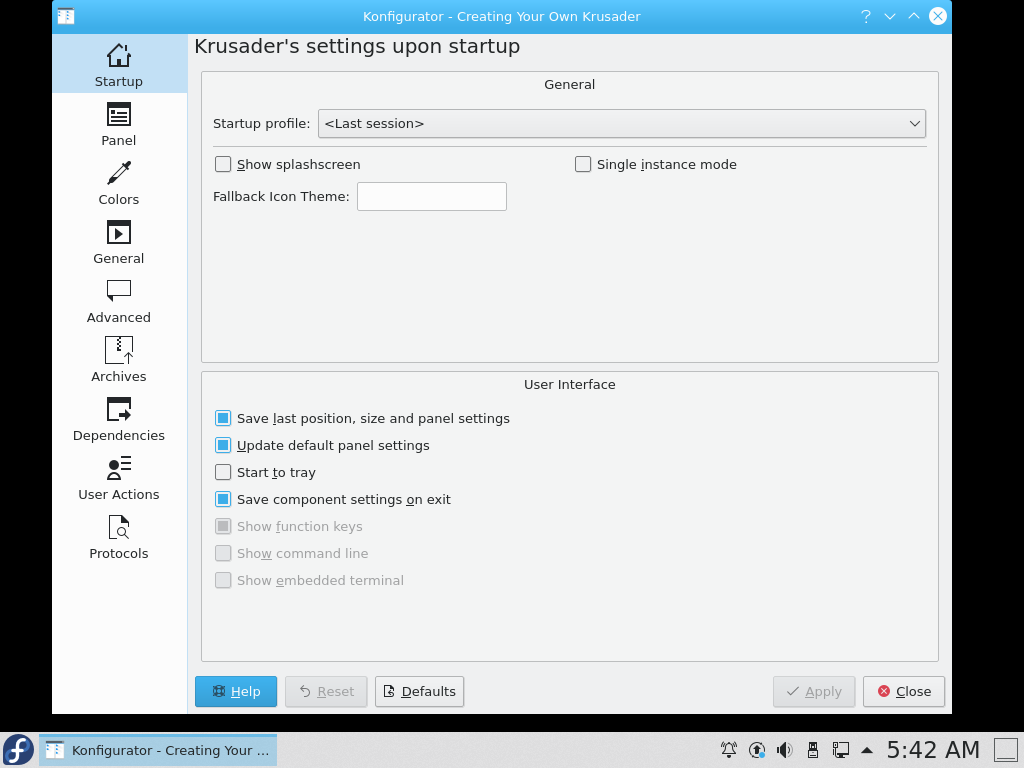The width and height of the screenshot is (1024, 768).
Task: Click the heading Krusader's settings upon startup
Action: 357,46
